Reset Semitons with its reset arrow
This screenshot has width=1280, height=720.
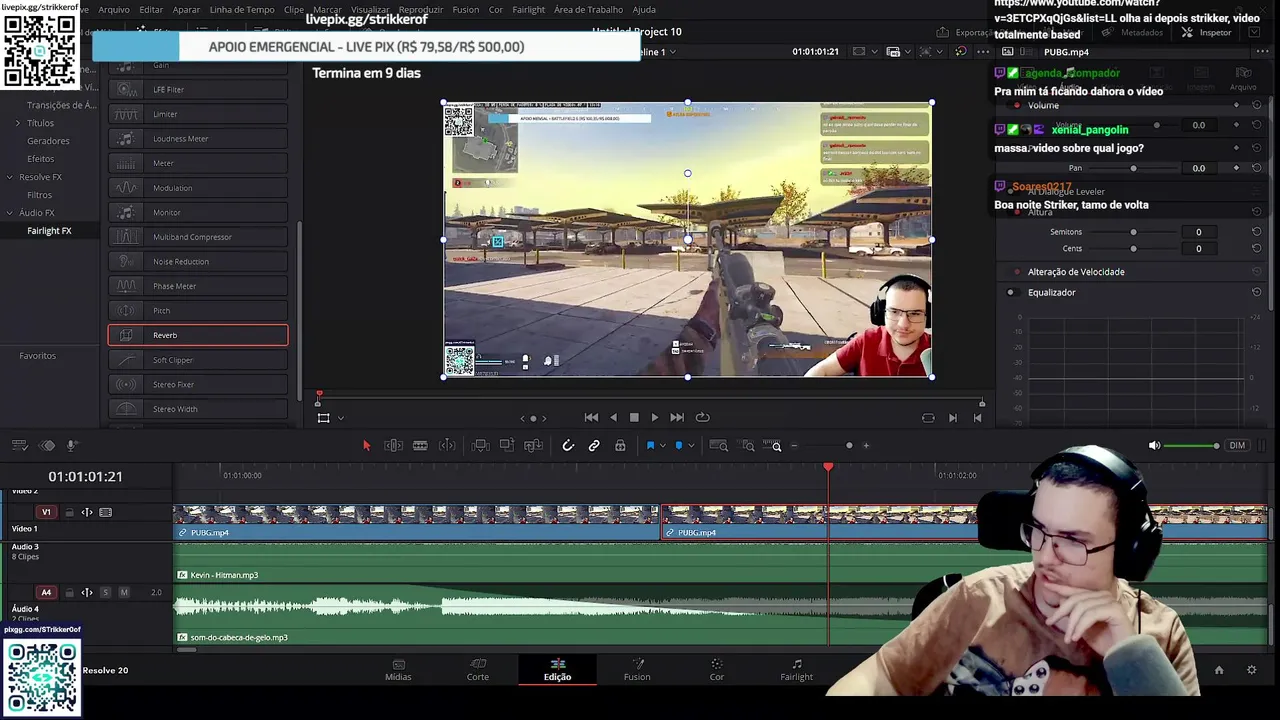point(1257,232)
